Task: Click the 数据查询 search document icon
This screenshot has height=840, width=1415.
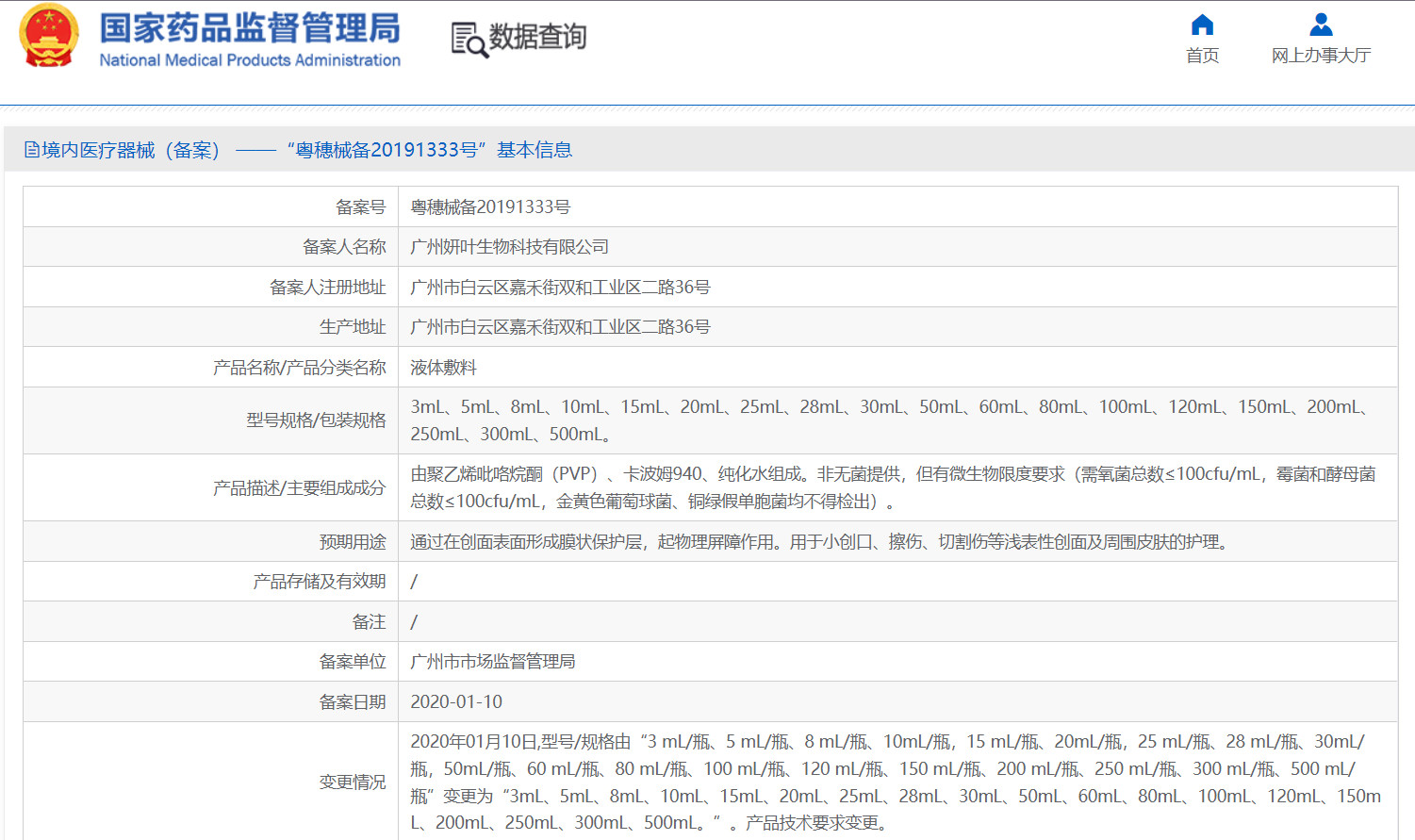Action: [x=469, y=40]
